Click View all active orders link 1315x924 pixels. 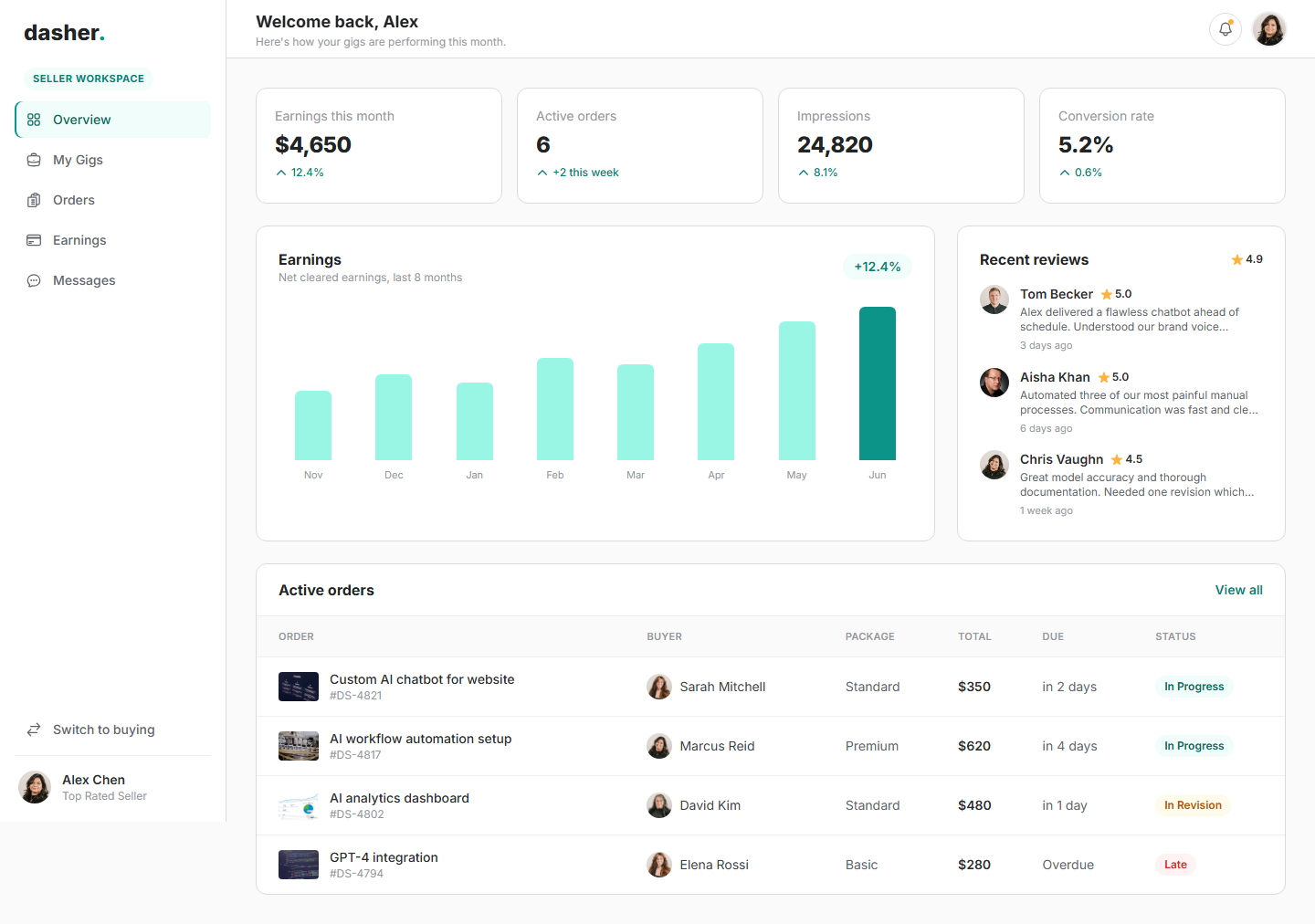click(1238, 590)
